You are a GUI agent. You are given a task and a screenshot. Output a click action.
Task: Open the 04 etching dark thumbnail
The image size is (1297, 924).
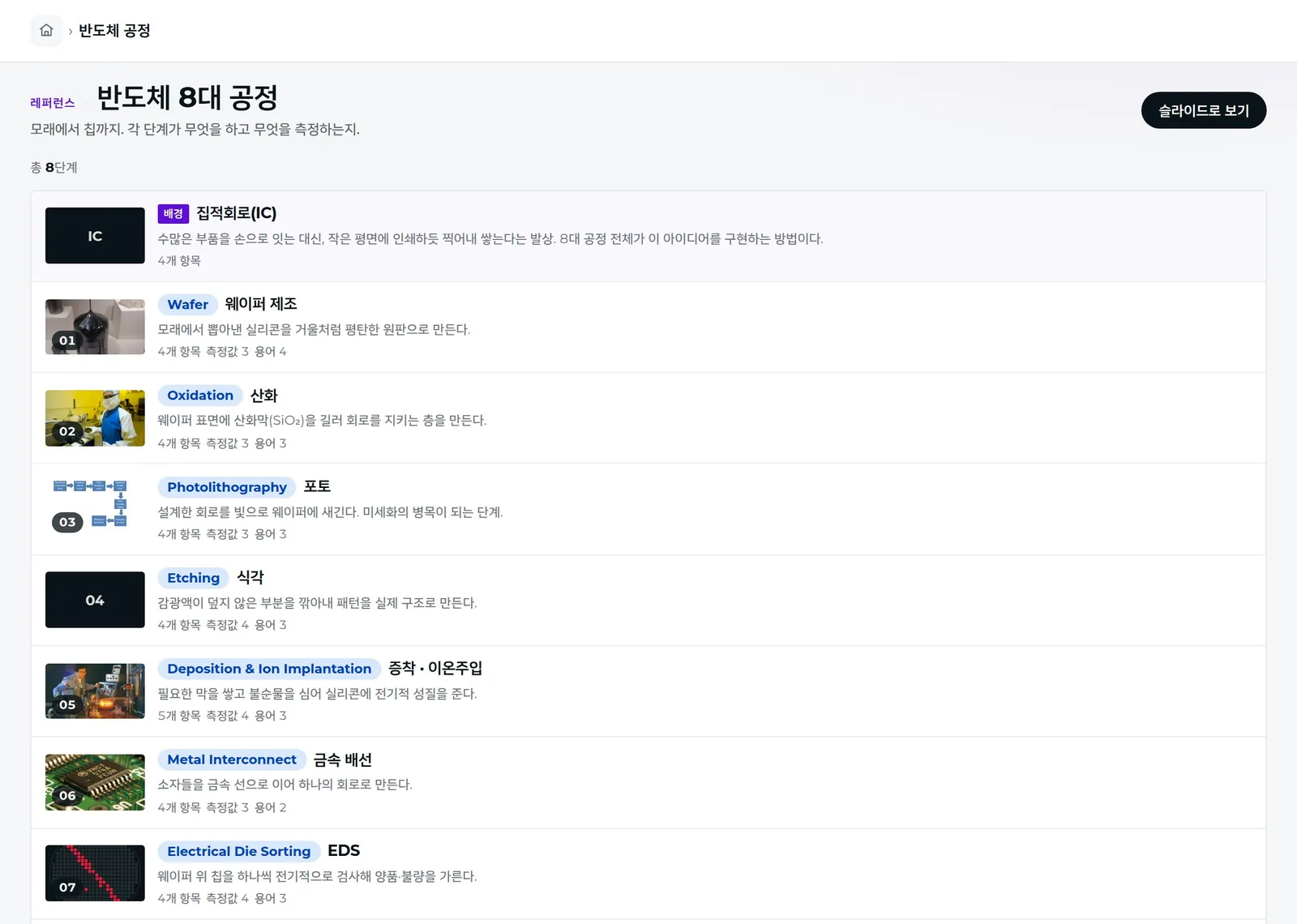[x=95, y=600]
